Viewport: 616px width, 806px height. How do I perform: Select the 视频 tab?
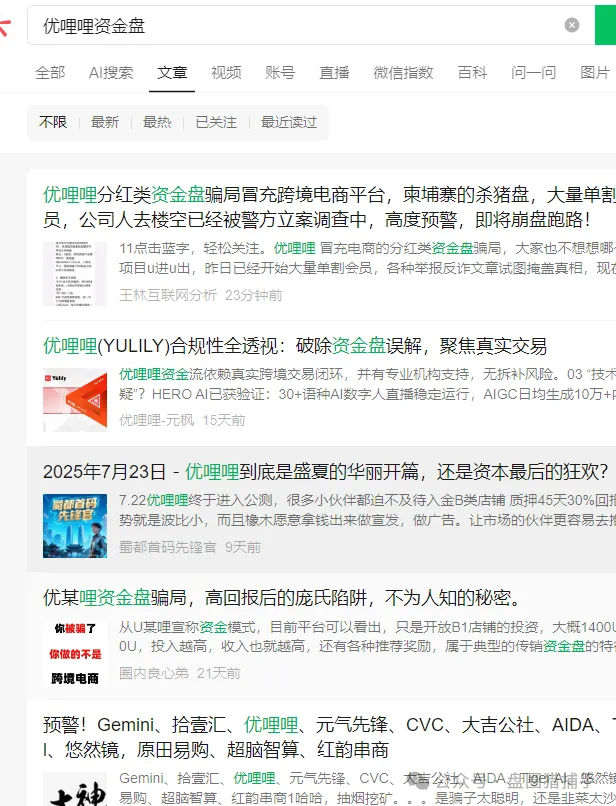pos(226,73)
